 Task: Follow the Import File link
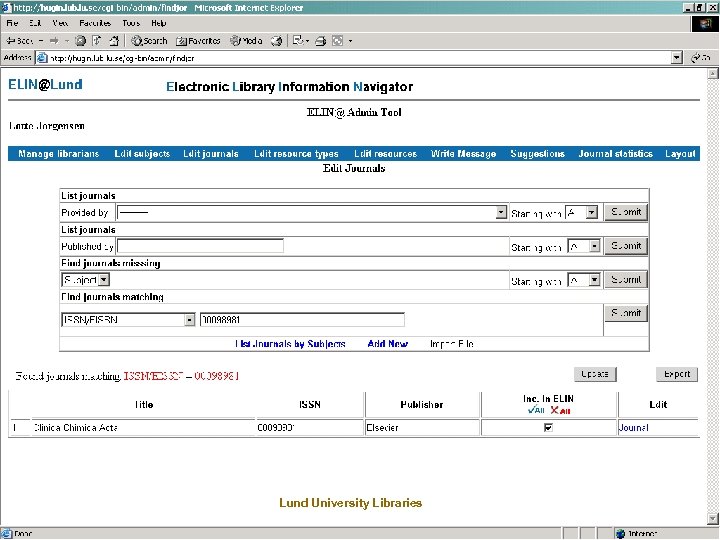[452, 344]
